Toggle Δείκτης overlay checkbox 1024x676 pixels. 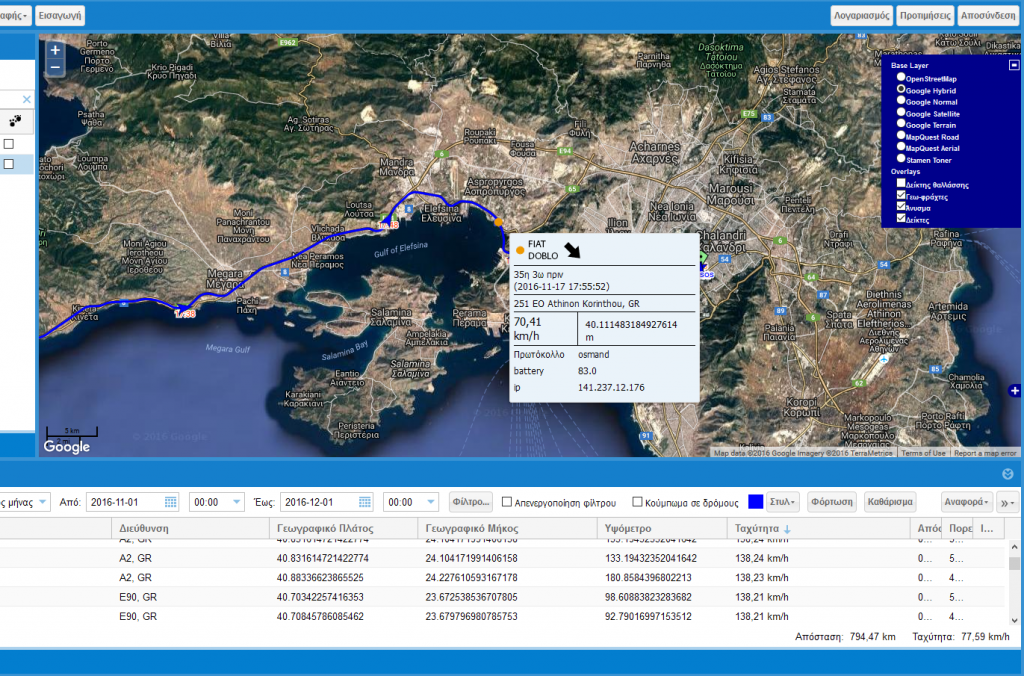pos(901,219)
